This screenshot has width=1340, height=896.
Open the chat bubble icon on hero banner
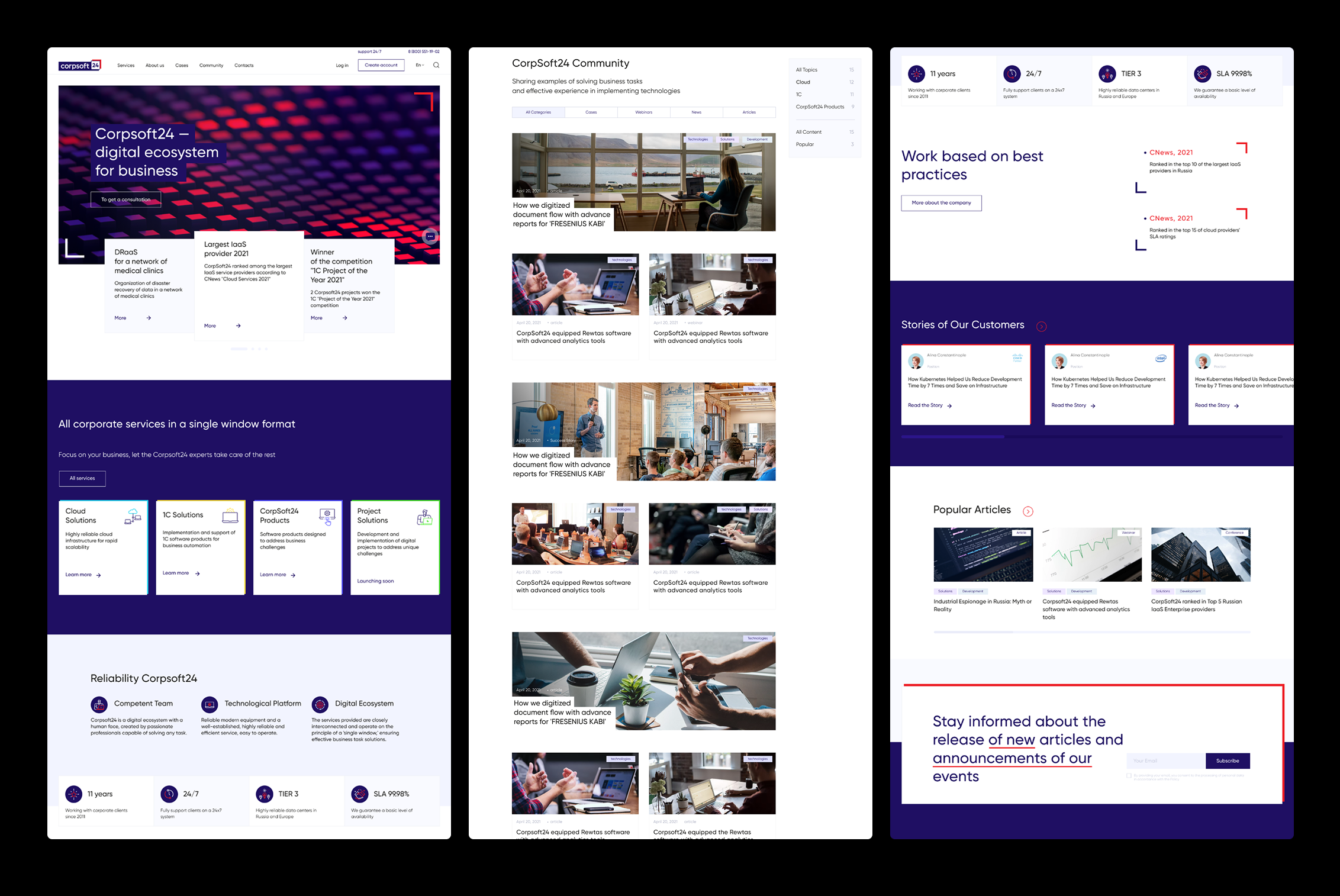[x=430, y=236]
